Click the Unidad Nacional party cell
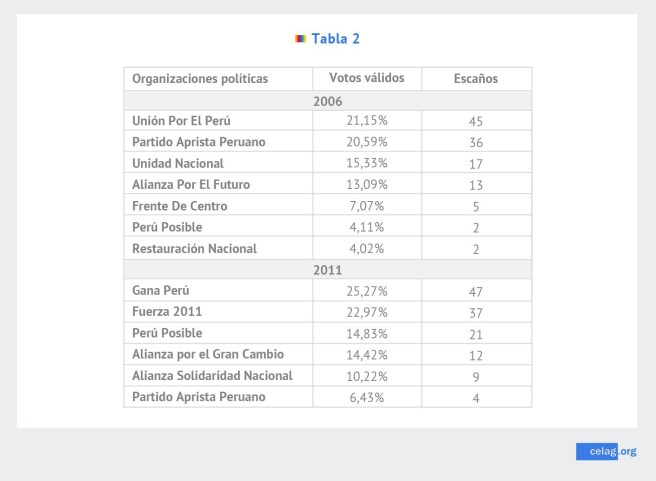 point(178,163)
